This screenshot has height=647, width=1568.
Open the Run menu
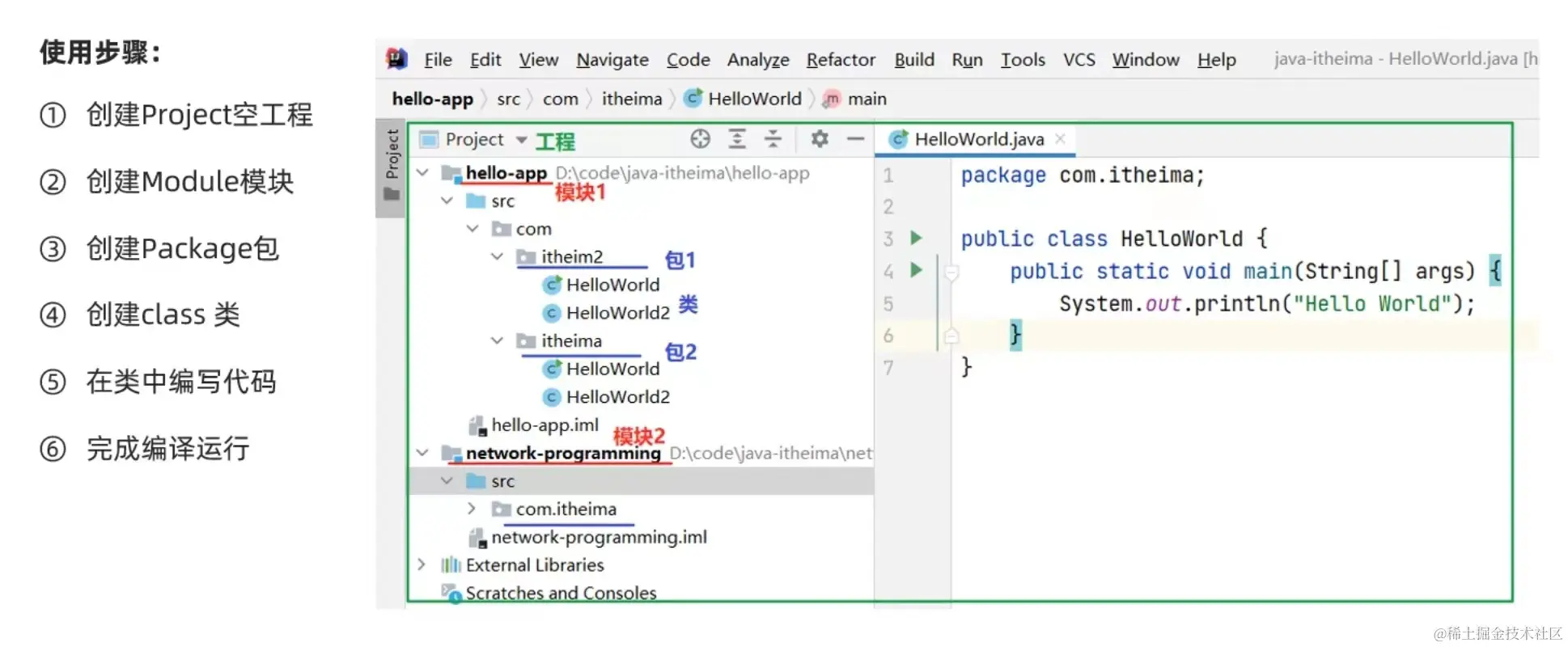[x=967, y=60]
